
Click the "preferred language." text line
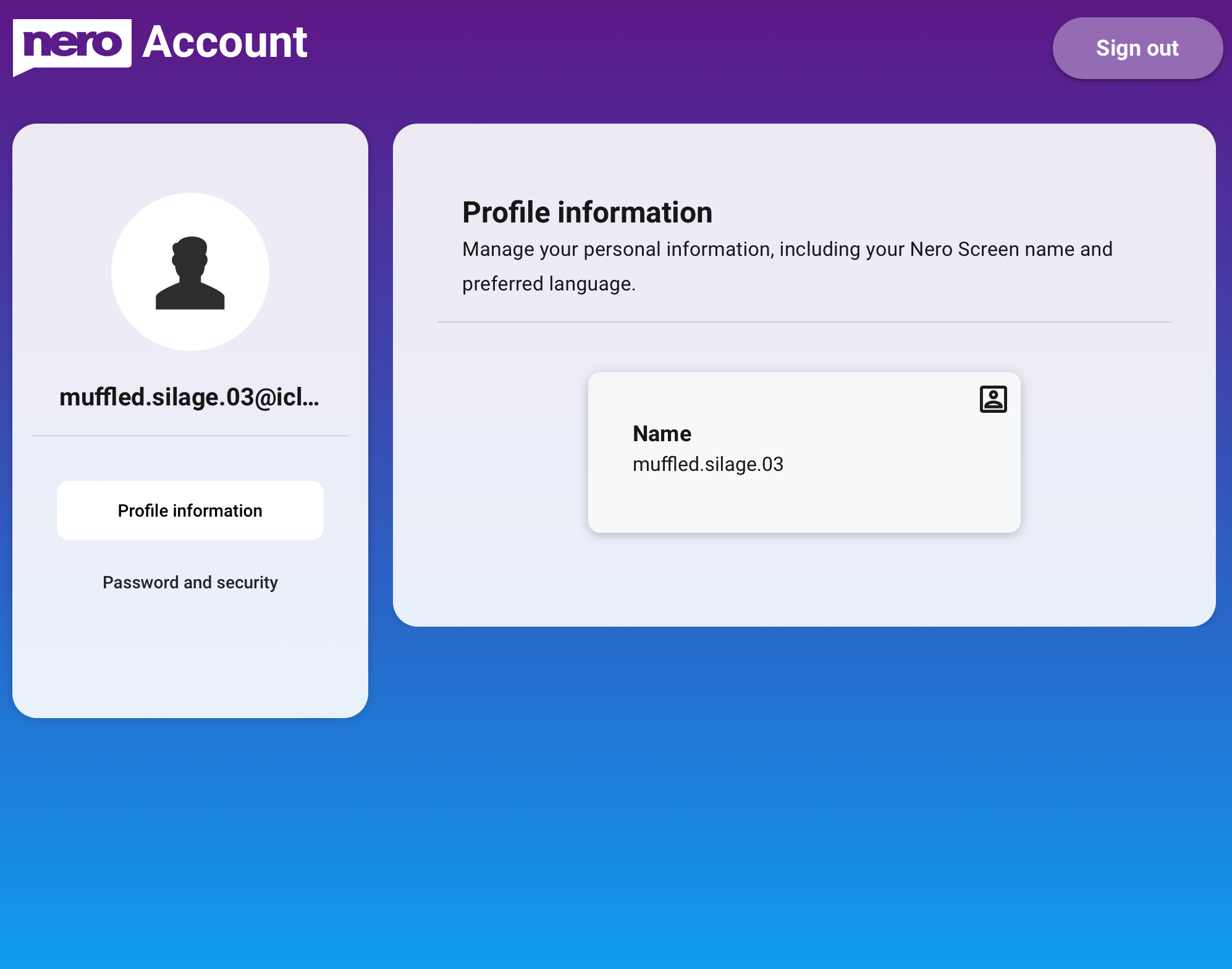(x=549, y=284)
